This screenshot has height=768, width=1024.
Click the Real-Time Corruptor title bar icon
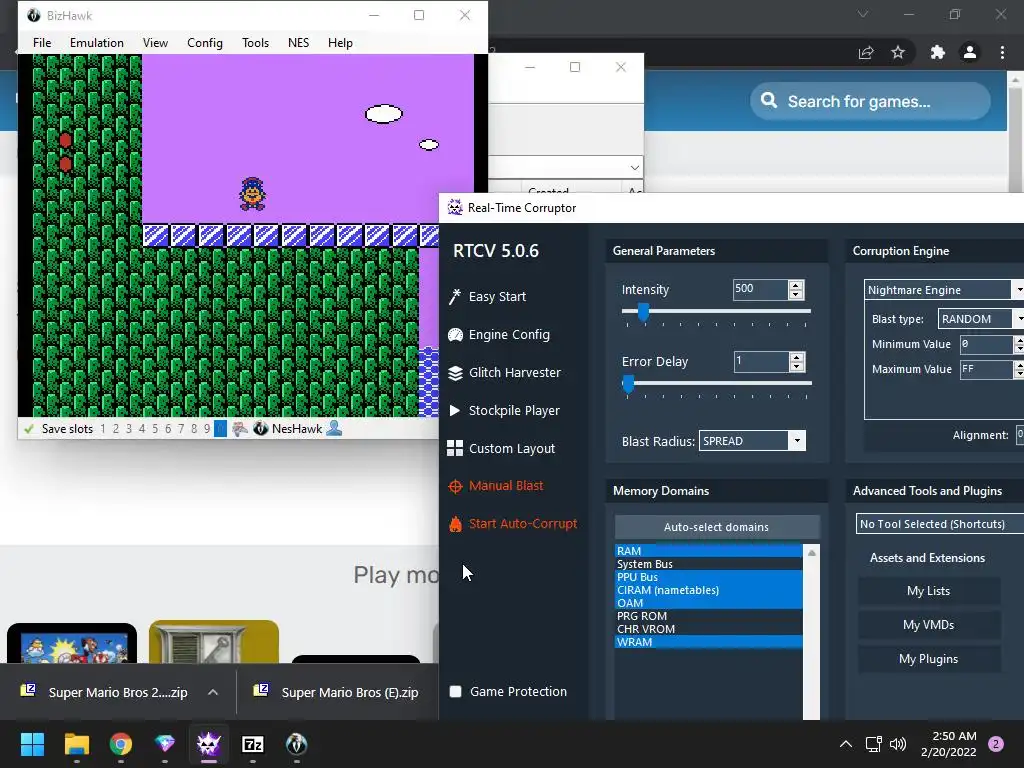click(455, 208)
